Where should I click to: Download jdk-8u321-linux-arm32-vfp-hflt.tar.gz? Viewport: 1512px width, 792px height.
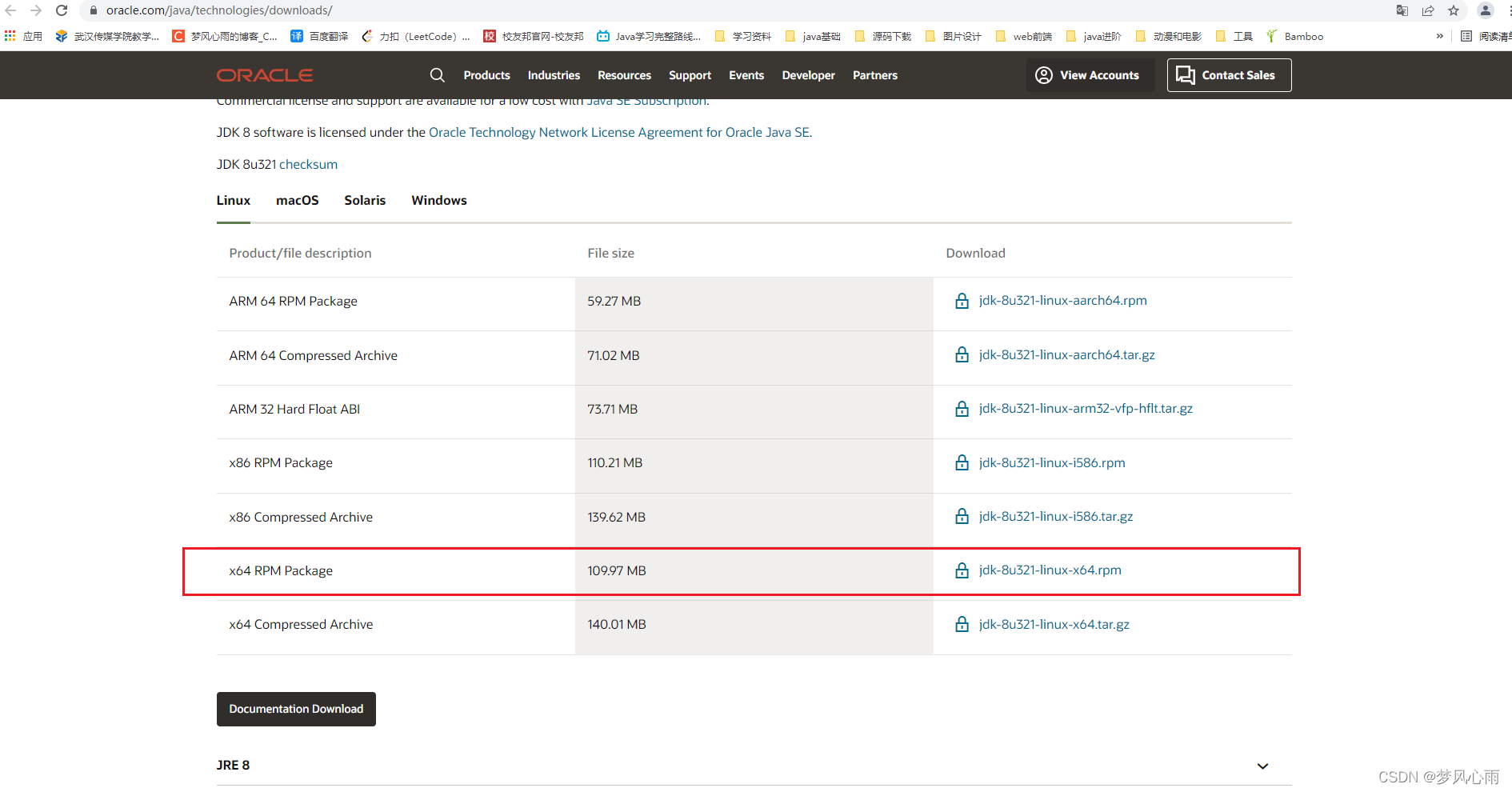(1086, 409)
